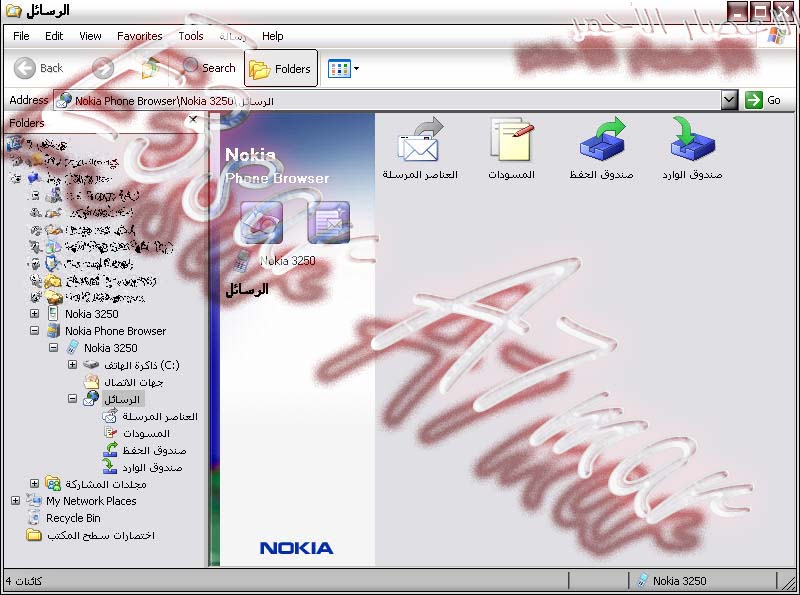
Task: Select المسودات in the folder tree
Action: pos(146,433)
